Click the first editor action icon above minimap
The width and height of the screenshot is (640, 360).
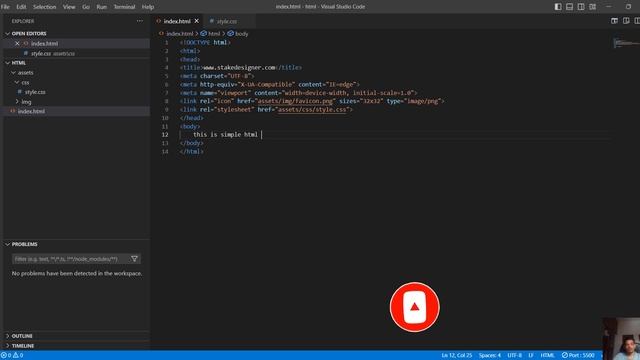tap(614, 21)
